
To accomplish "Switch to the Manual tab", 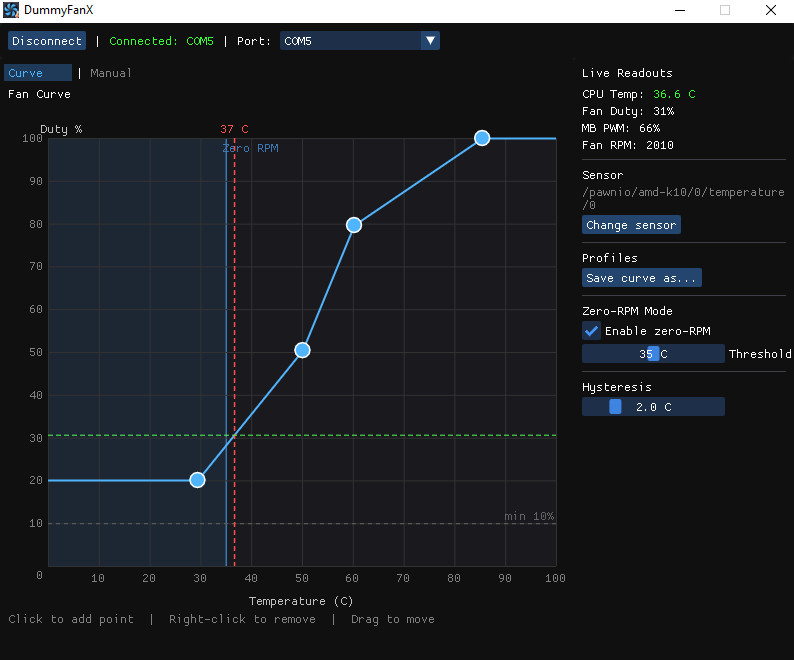I will pos(111,73).
